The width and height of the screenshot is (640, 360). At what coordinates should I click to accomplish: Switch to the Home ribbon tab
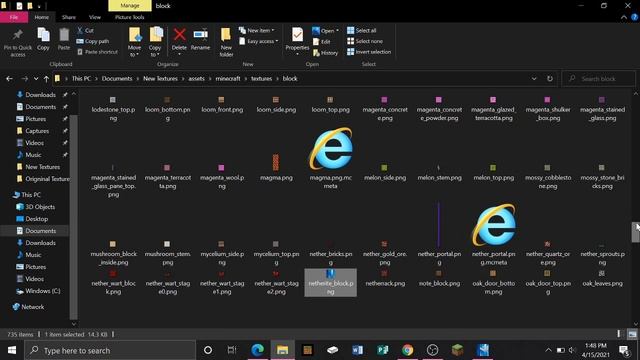[x=42, y=17]
